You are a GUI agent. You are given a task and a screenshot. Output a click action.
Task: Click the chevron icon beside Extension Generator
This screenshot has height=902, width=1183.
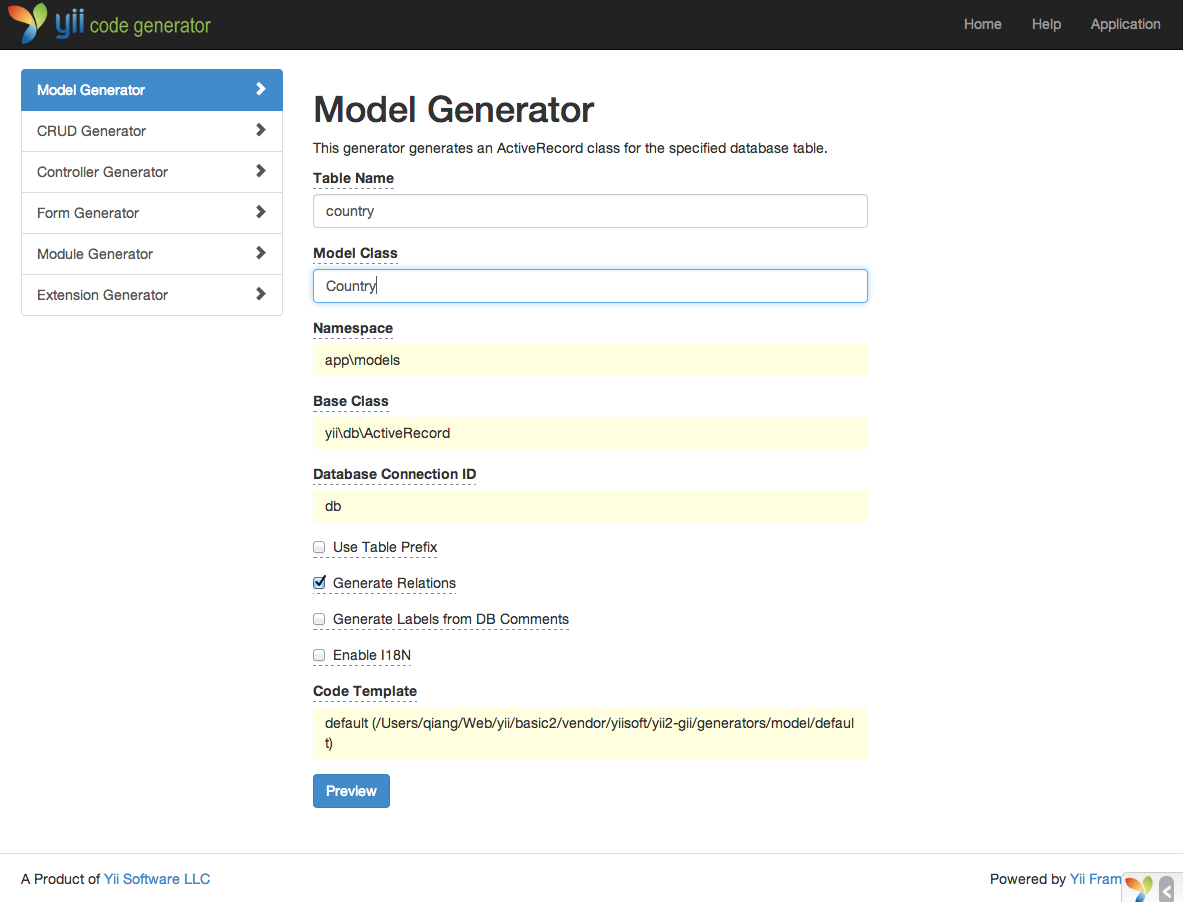[x=261, y=294]
